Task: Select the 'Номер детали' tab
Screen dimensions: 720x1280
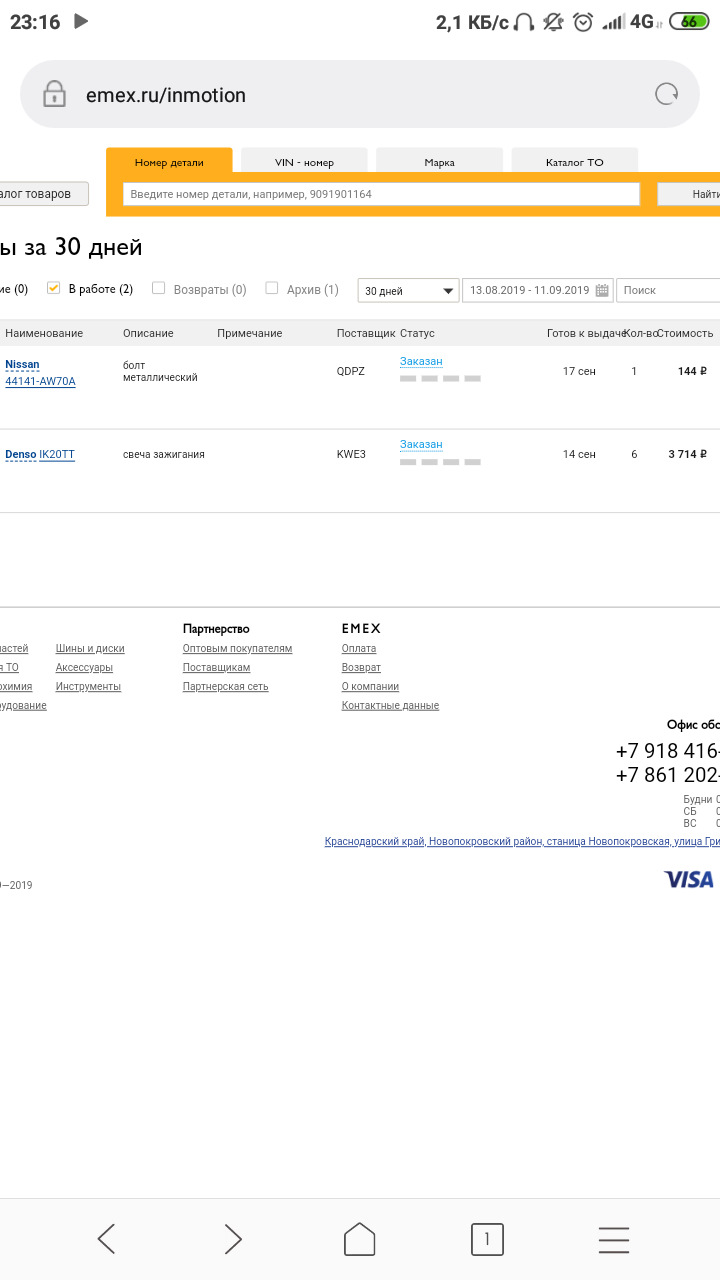Action: click(x=169, y=162)
